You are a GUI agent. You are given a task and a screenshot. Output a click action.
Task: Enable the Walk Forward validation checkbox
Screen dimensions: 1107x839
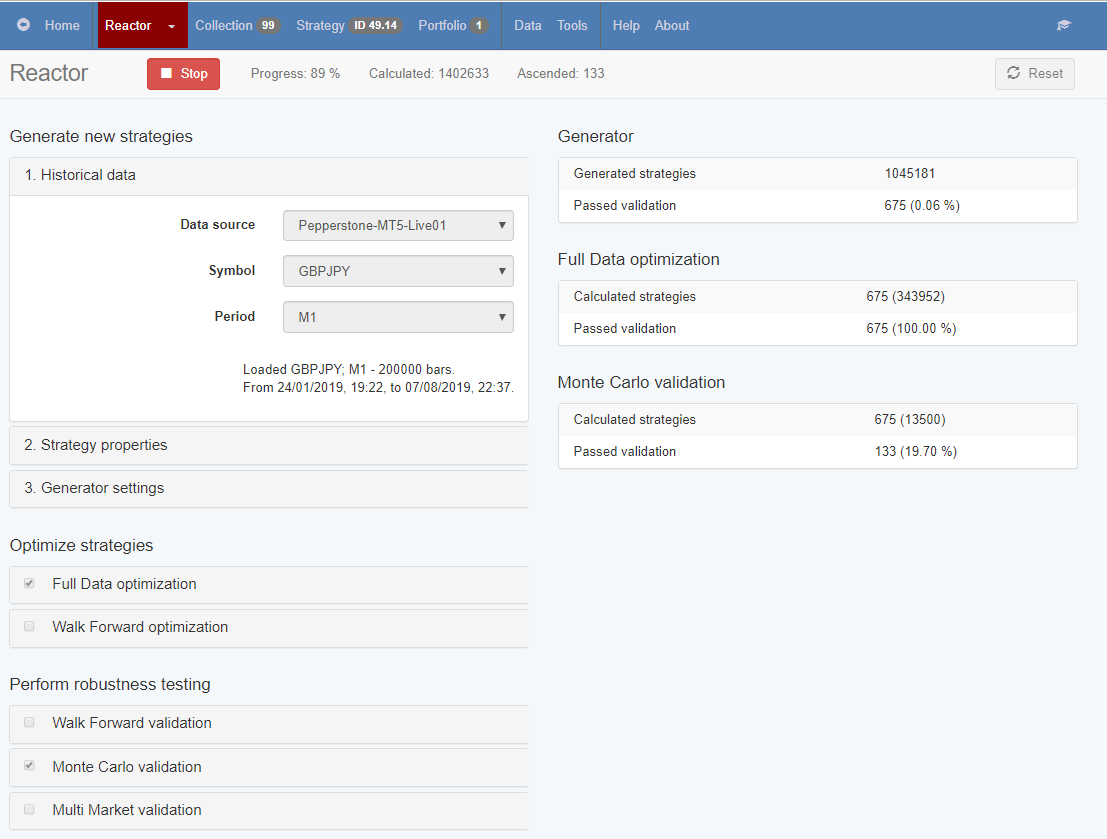click(29, 722)
